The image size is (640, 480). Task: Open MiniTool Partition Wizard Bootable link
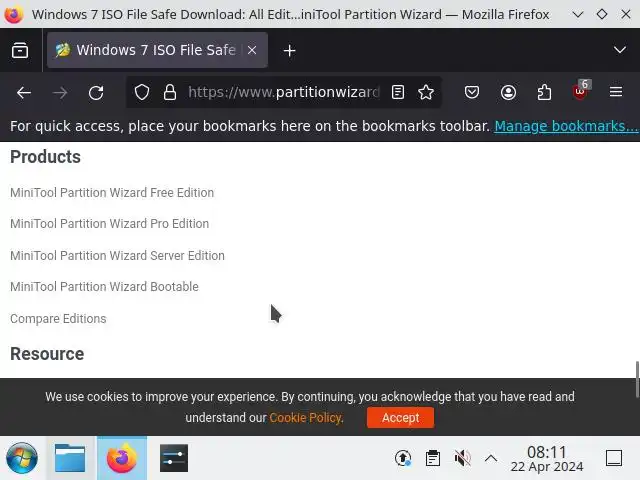click(104, 287)
